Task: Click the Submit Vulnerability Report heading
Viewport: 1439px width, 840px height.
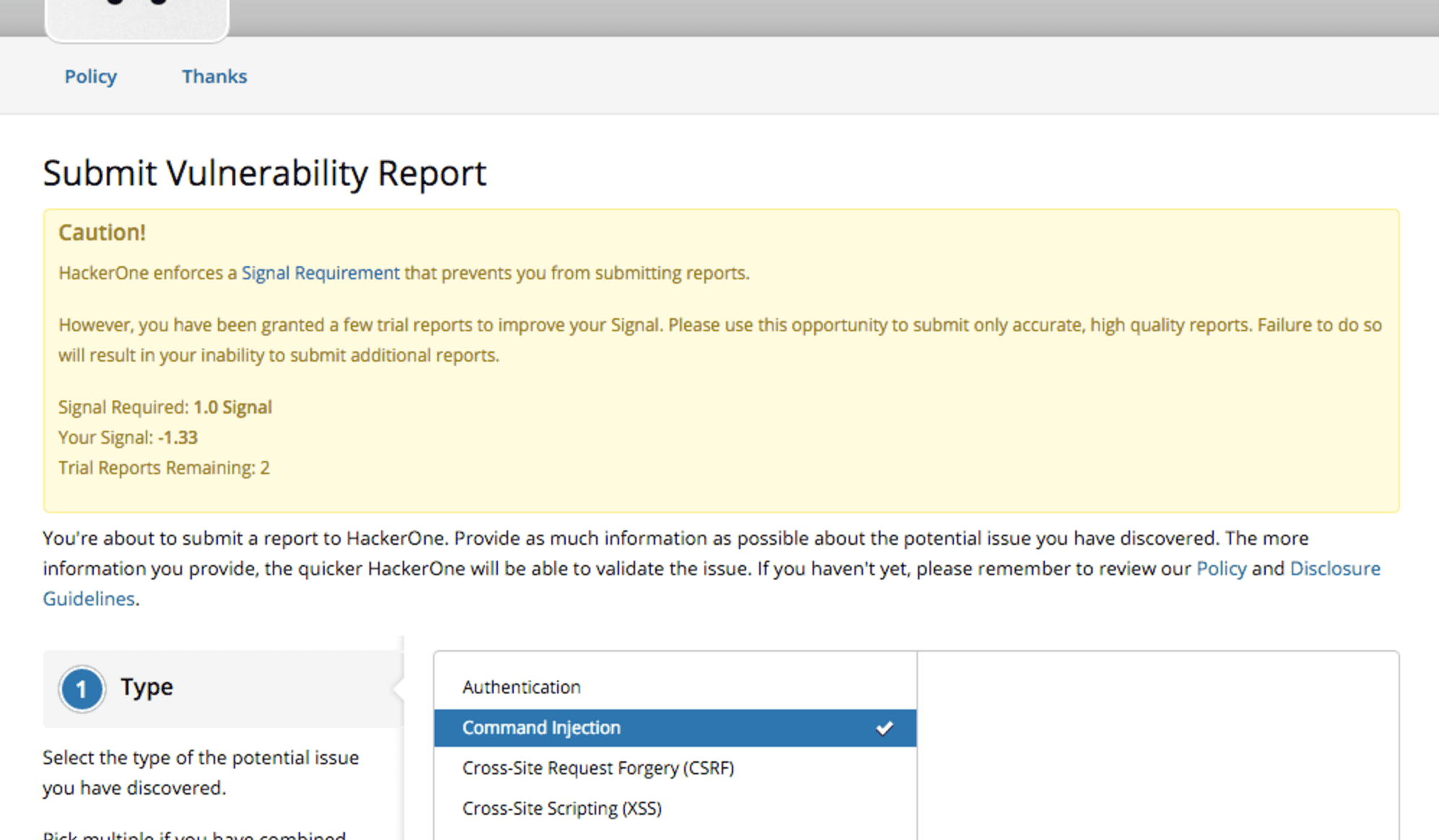Action: (x=264, y=173)
